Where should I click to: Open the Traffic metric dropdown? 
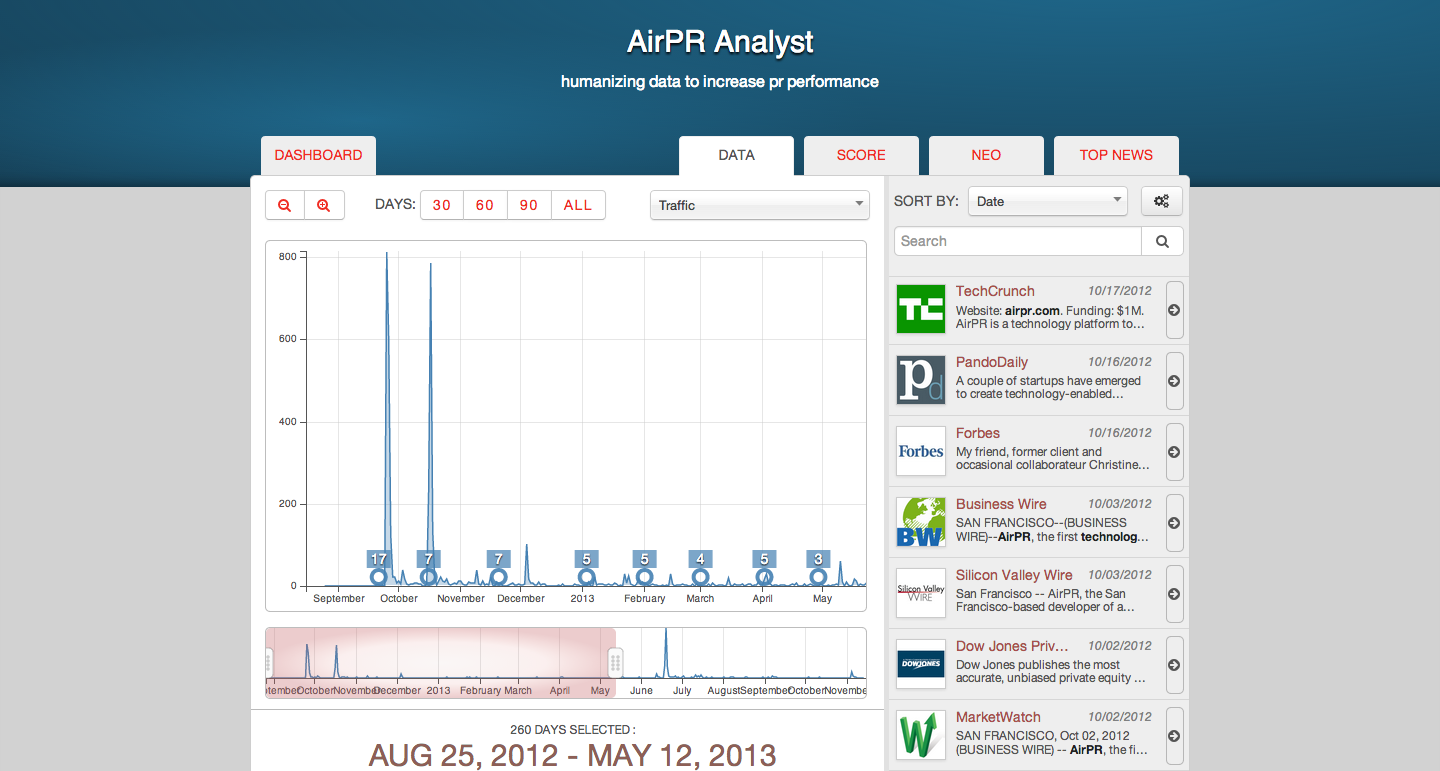pyautogui.click(x=760, y=205)
